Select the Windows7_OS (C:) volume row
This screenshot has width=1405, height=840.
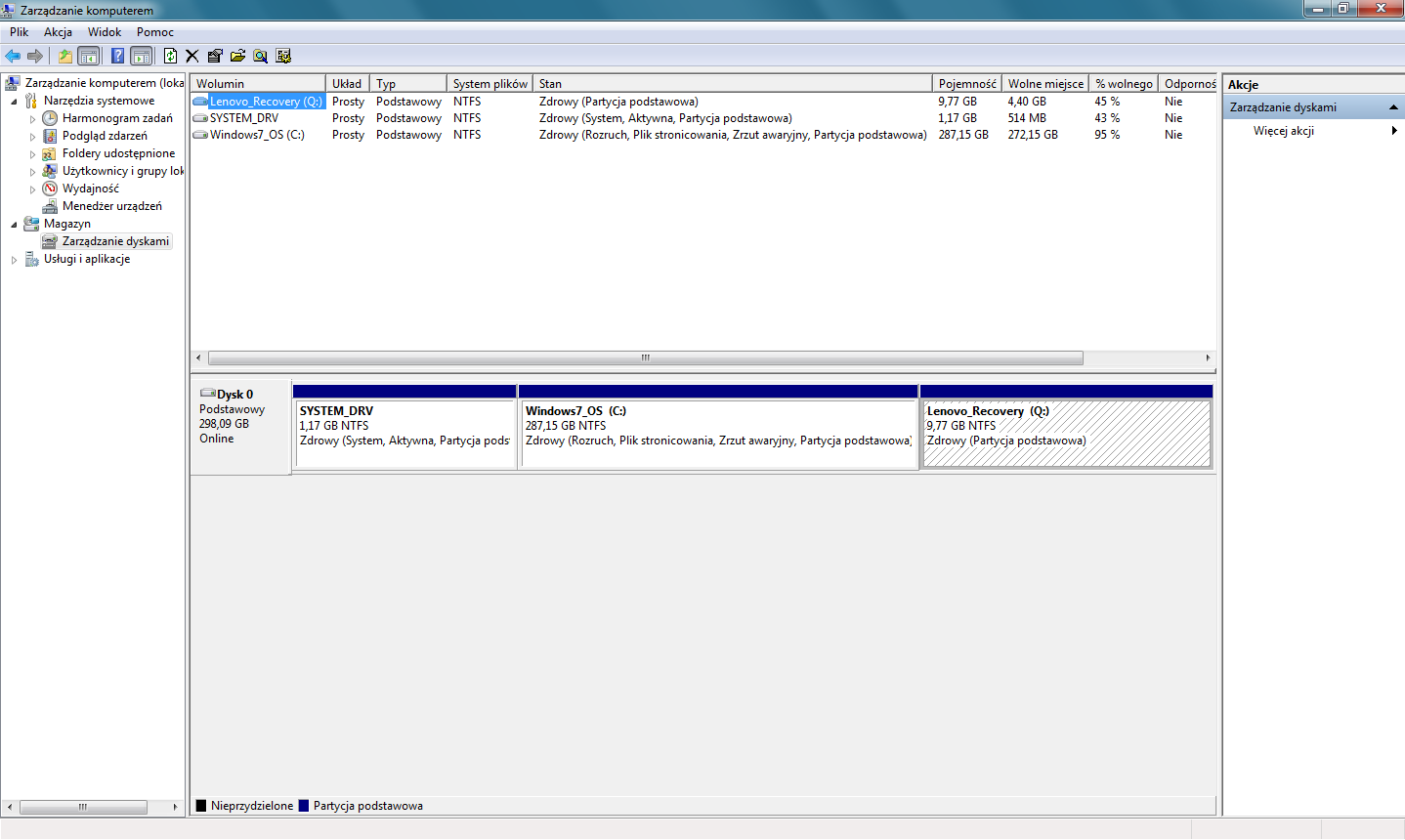(703, 135)
